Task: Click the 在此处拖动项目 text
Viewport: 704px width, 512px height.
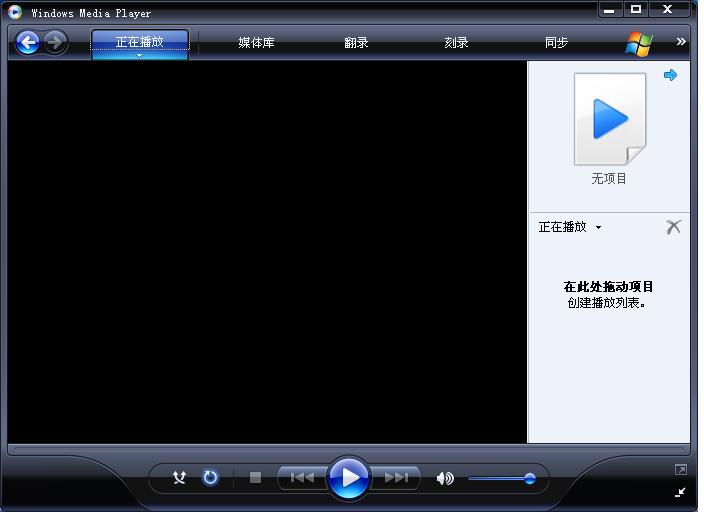Action: 608,287
